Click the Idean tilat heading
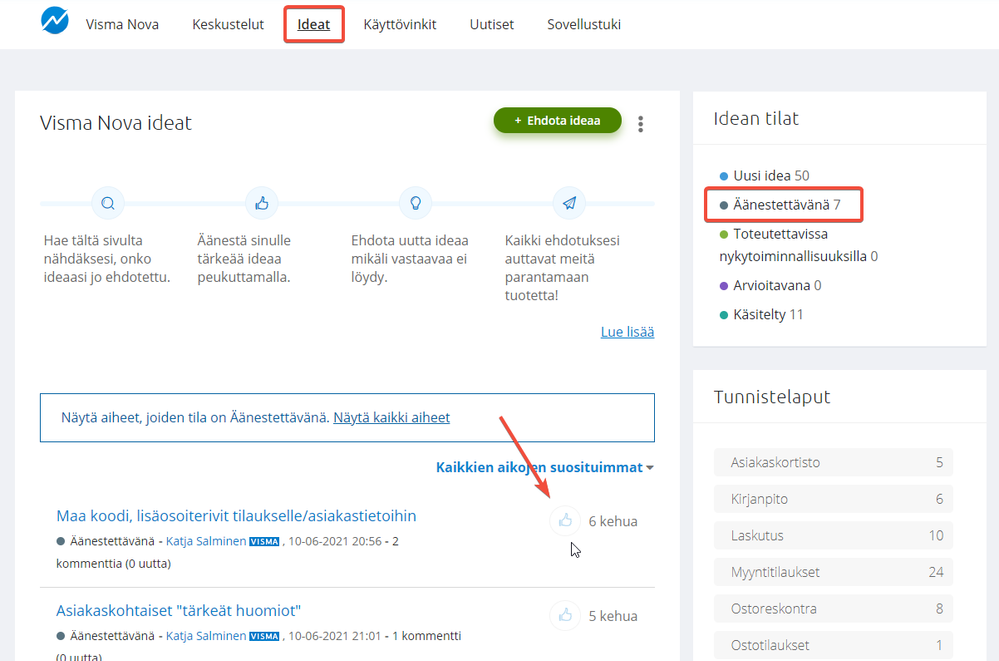Viewport: 999px width, 661px height. (x=756, y=119)
